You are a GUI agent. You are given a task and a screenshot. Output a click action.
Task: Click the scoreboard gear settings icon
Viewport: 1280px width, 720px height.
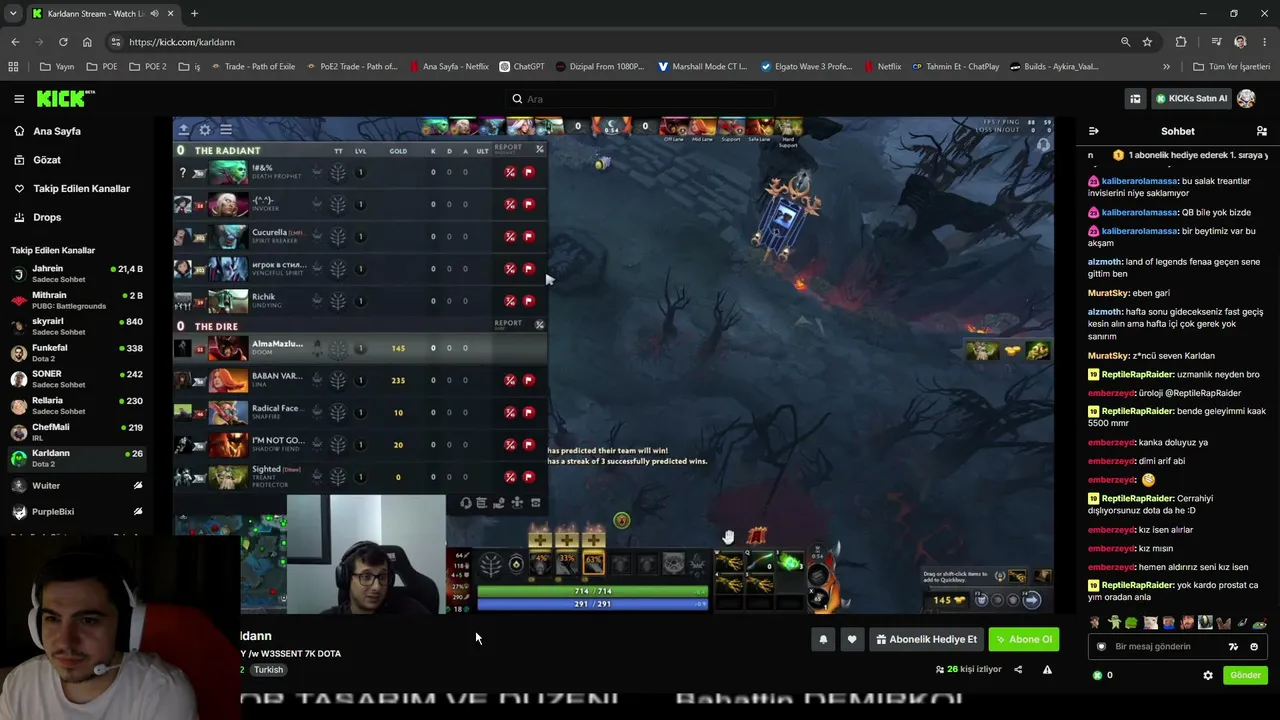205,130
